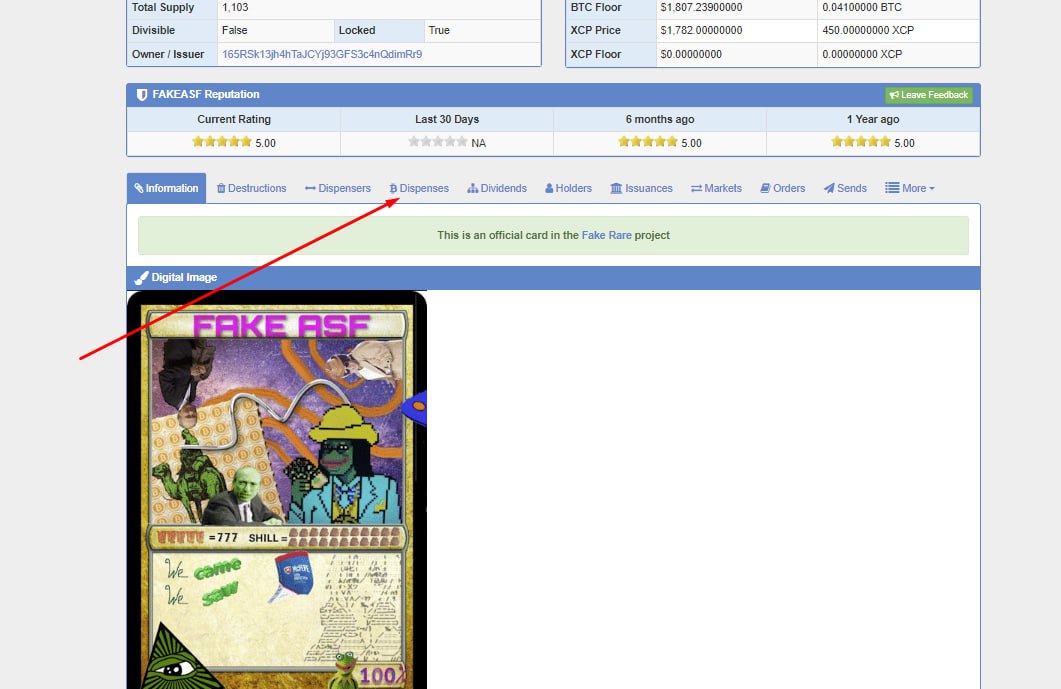The image size is (1061, 689).
Task: Select the Total Supply value 1,103
Action: pyautogui.click(x=235, y=7)
